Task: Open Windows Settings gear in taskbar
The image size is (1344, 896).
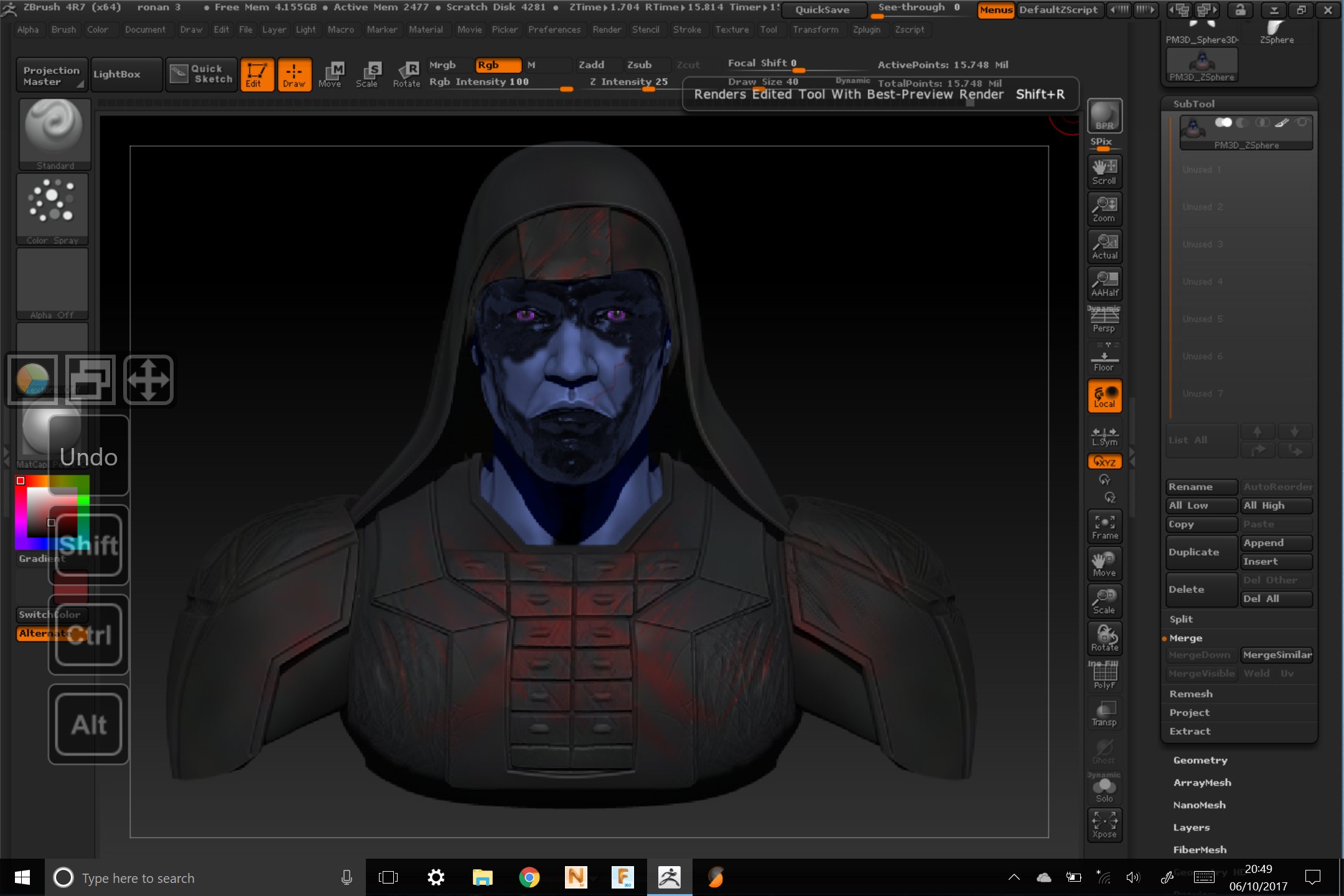Action: coord(436,877)
